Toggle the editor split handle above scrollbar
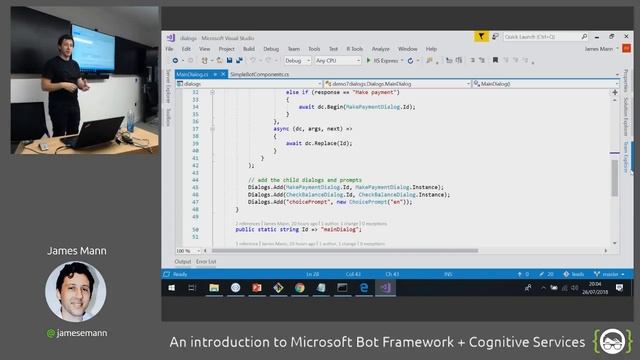Viewport: 640px width, 360px height. pos(615,92)
